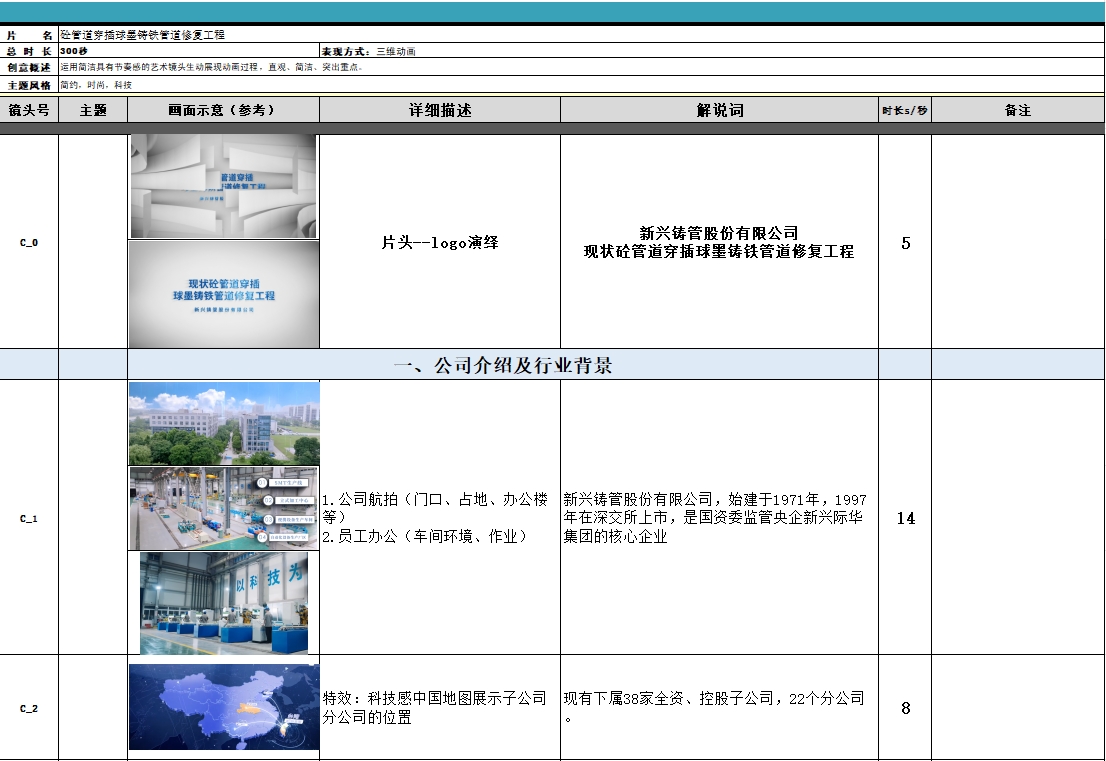
Task: Select the '片头--logo演绎' description cell
Action: coord(440,242)
